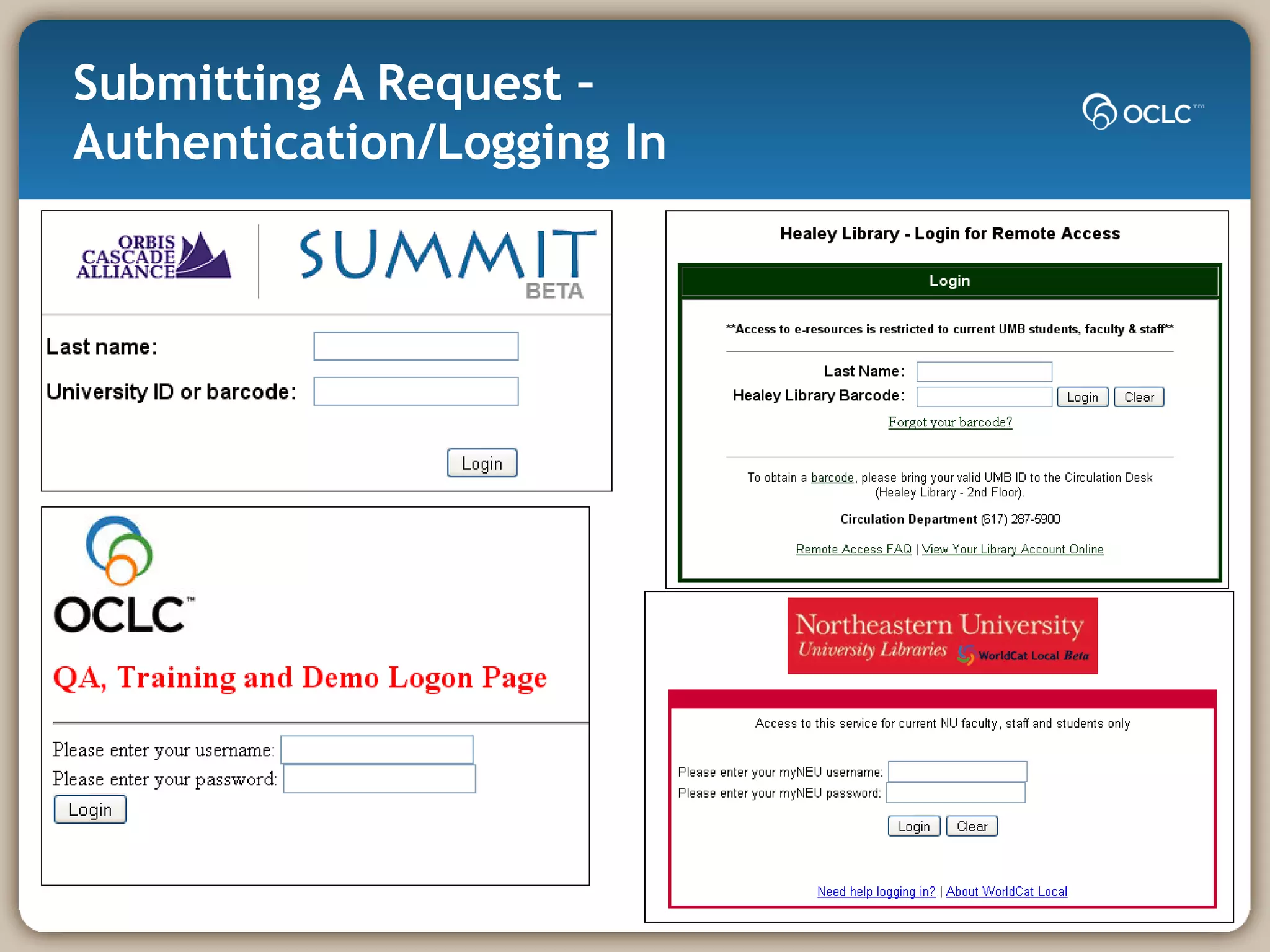Click Login in Northeastern form
This screenshot has width=1270, height=952.
(914, 826)
